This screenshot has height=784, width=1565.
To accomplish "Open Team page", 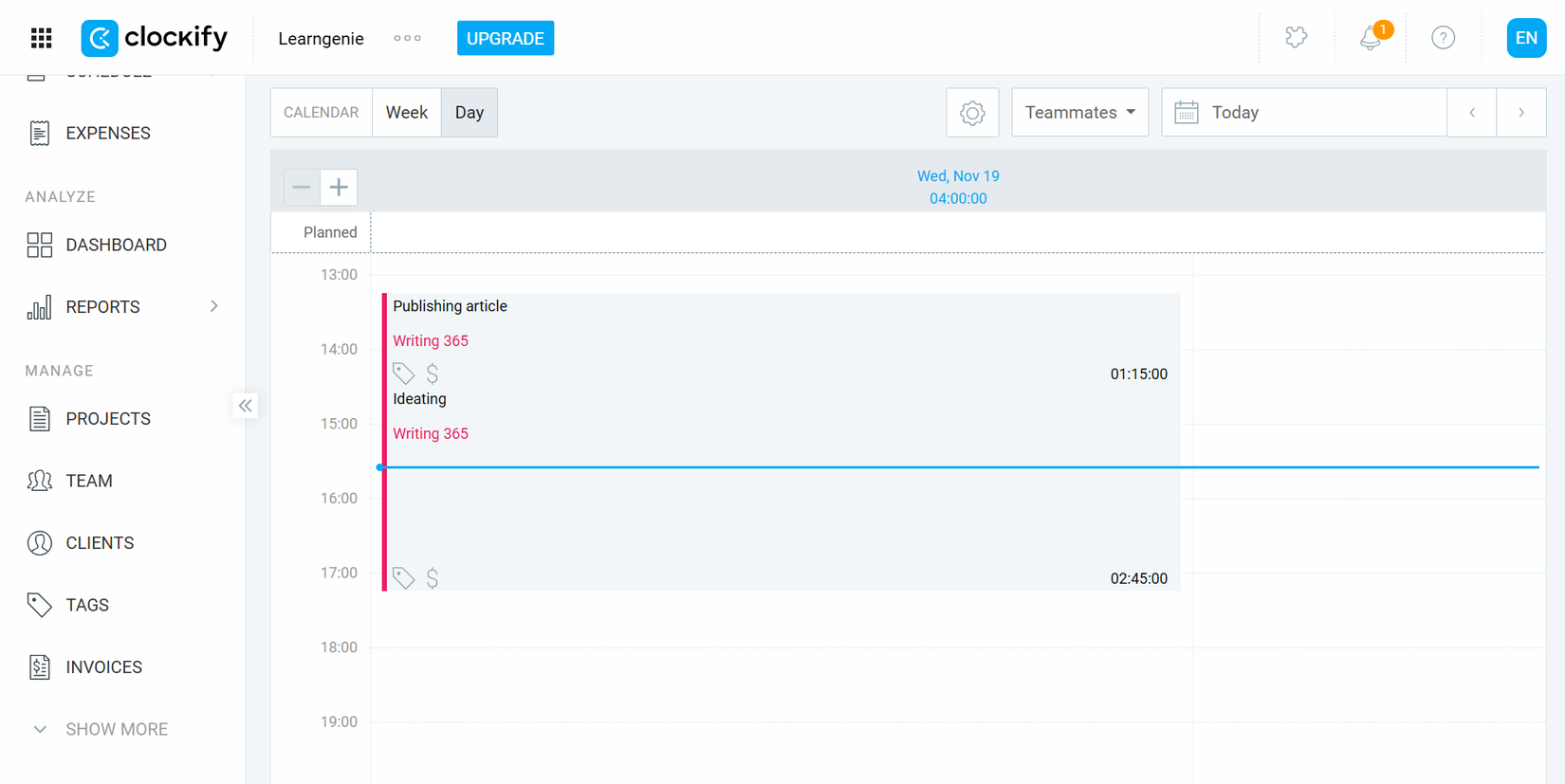I will (x=89, y=481).
